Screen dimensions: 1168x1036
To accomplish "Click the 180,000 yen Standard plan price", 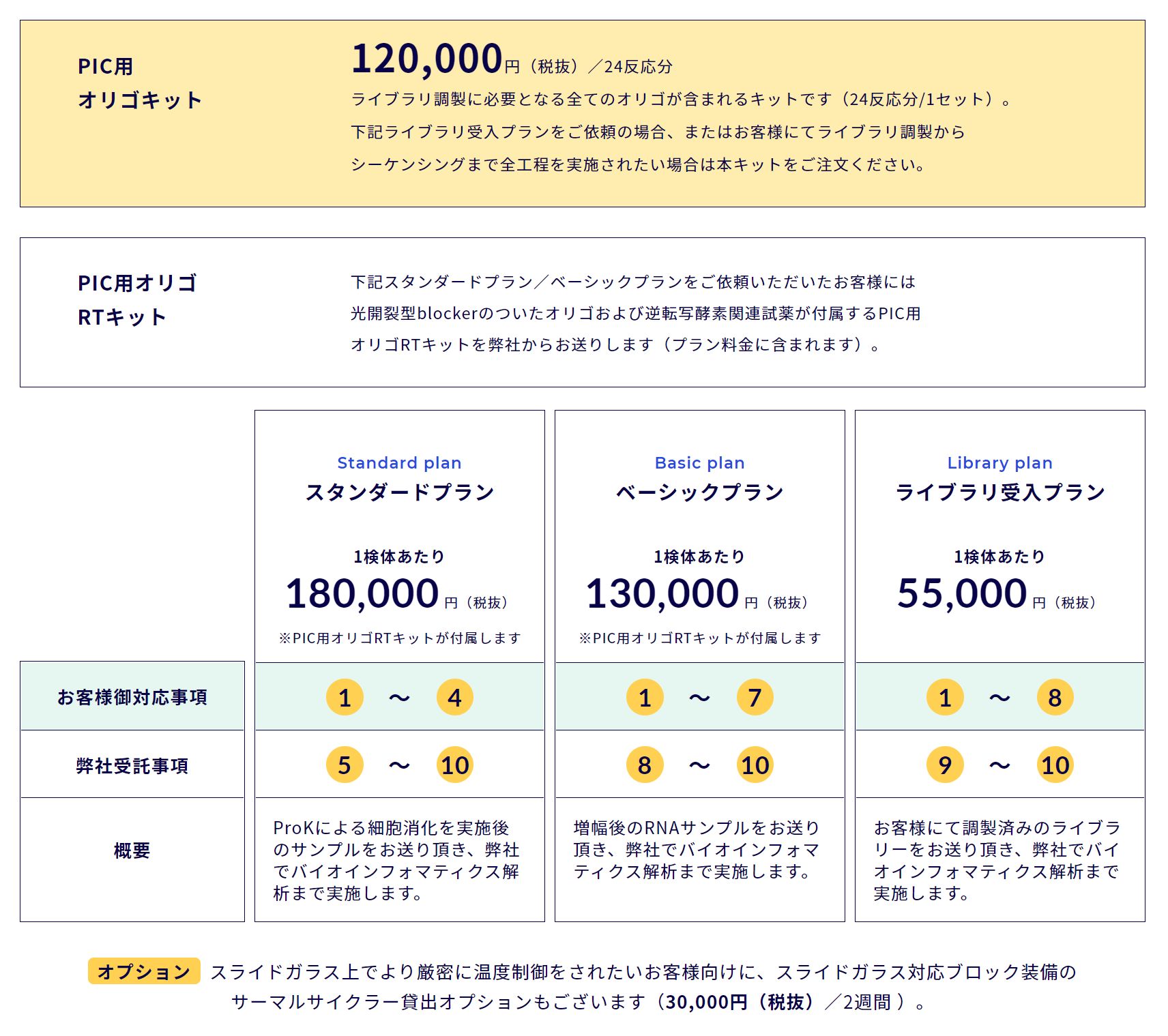I will 362,593.
